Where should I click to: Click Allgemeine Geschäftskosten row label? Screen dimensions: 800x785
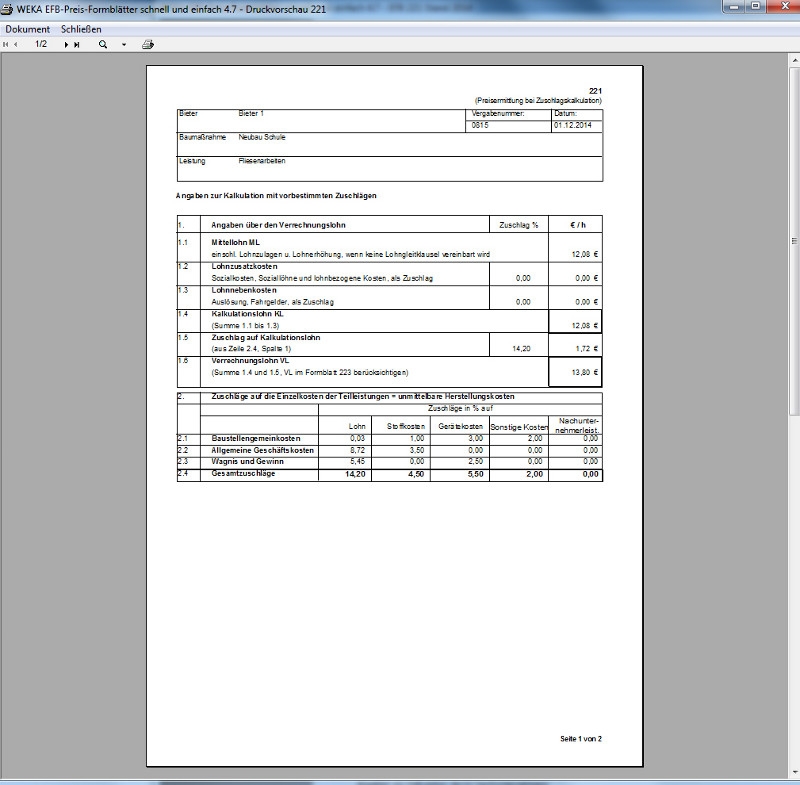(x=262, y=450)
